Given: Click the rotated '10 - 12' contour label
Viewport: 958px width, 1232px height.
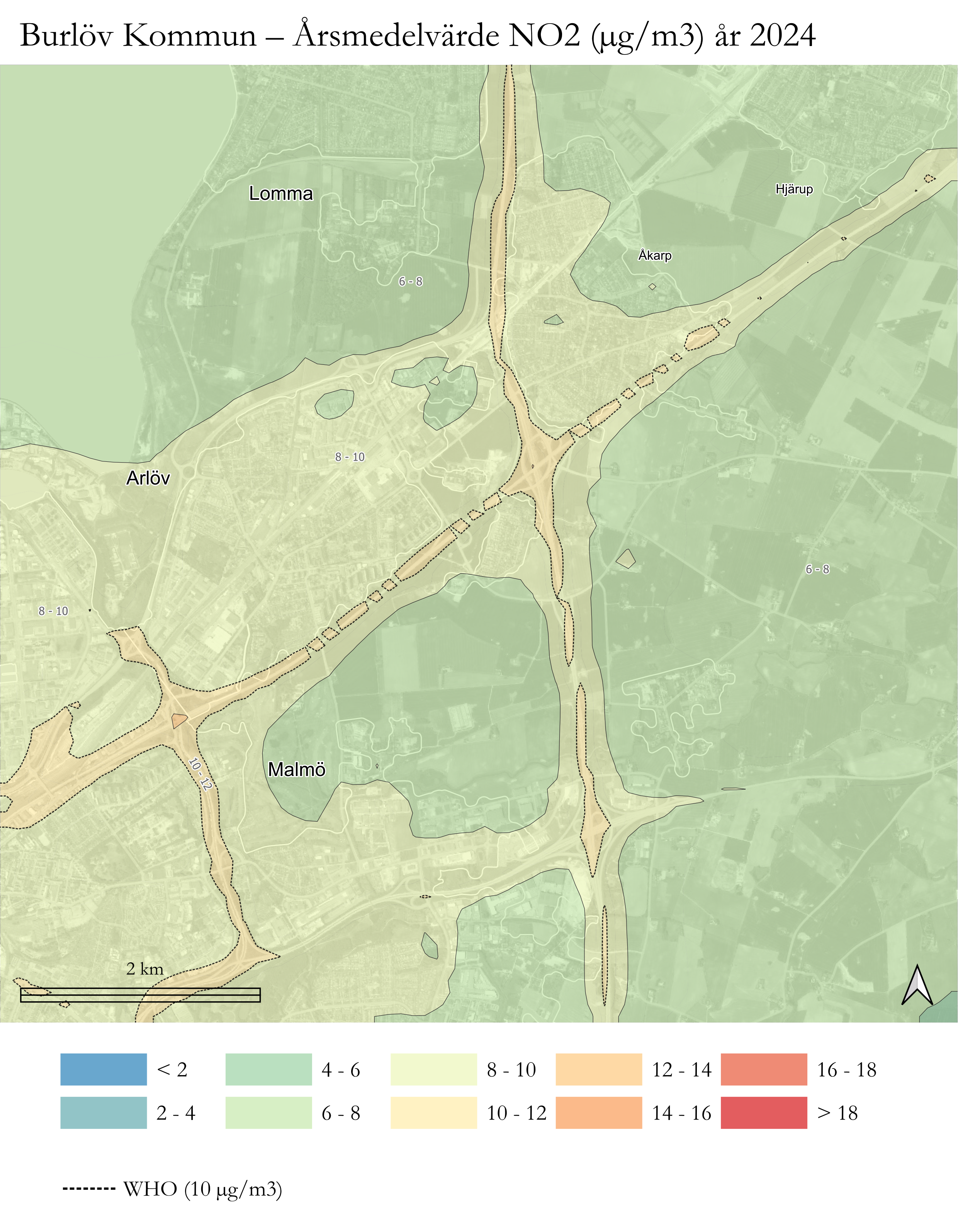Looking at the screenshot, I should tap(200, 774).
